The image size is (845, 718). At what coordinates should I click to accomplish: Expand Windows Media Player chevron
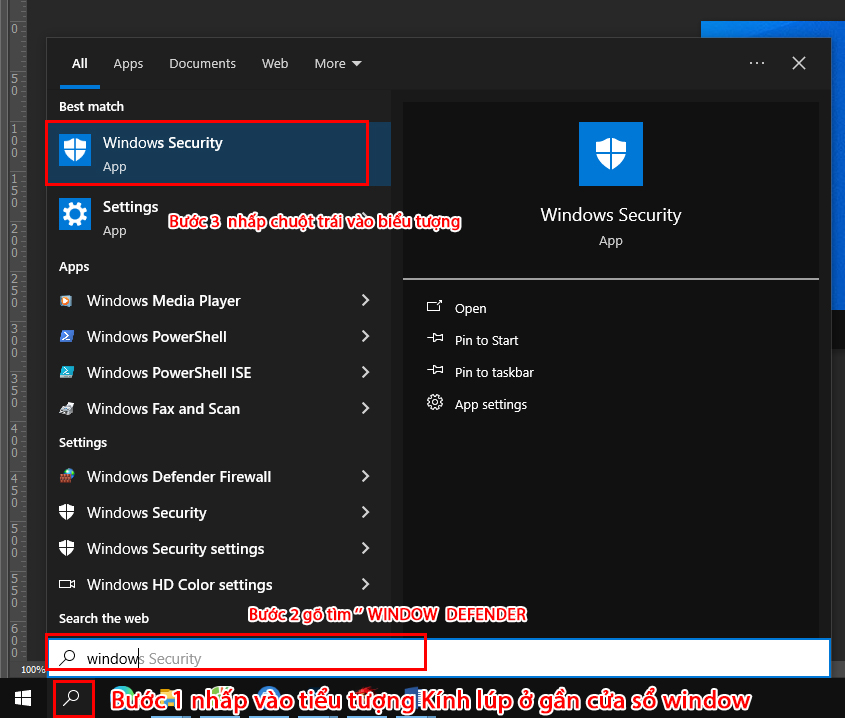(365, 300)
